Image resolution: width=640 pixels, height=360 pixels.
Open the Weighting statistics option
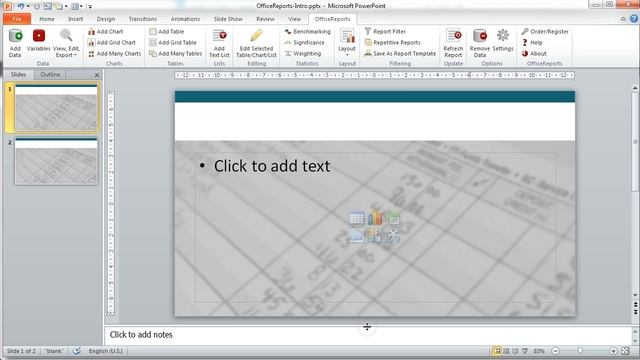(303, 53)
